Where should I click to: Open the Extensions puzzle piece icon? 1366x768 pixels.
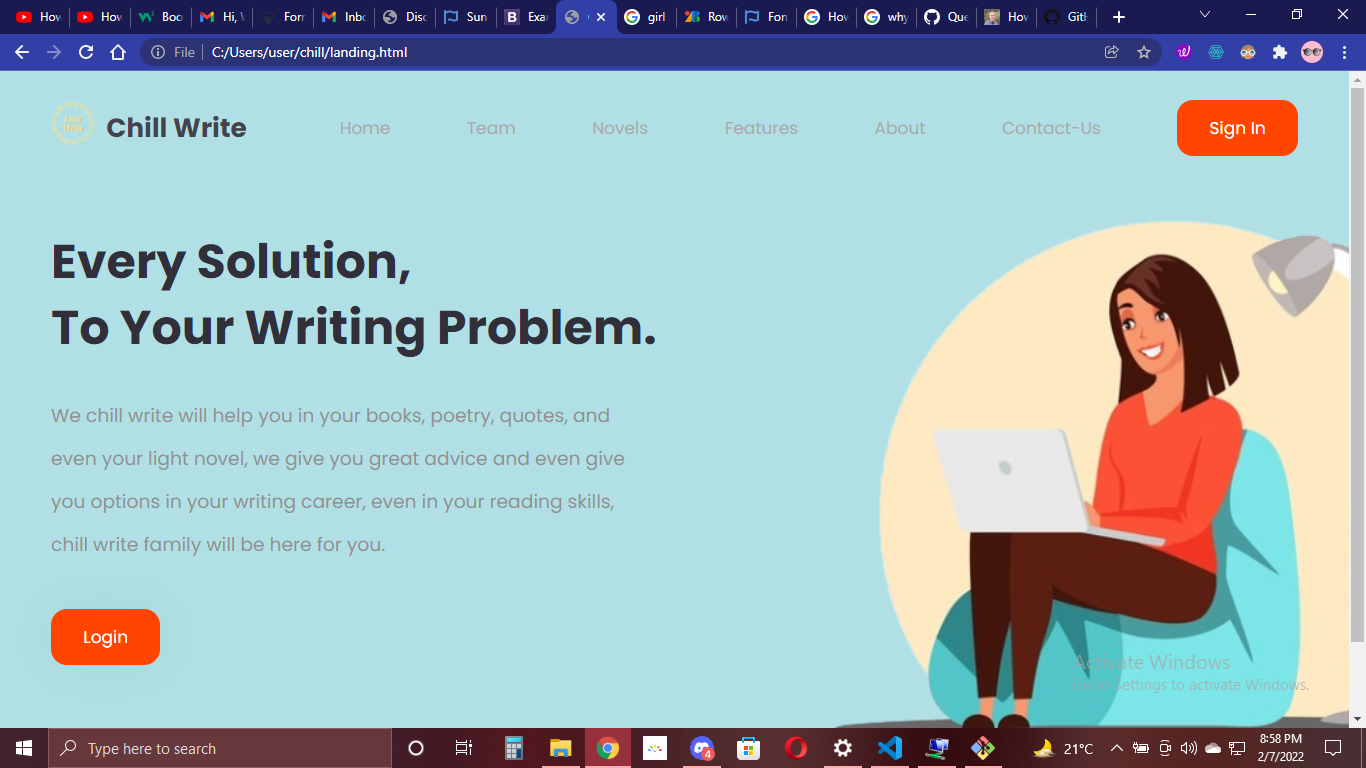tap(1279, 52)
